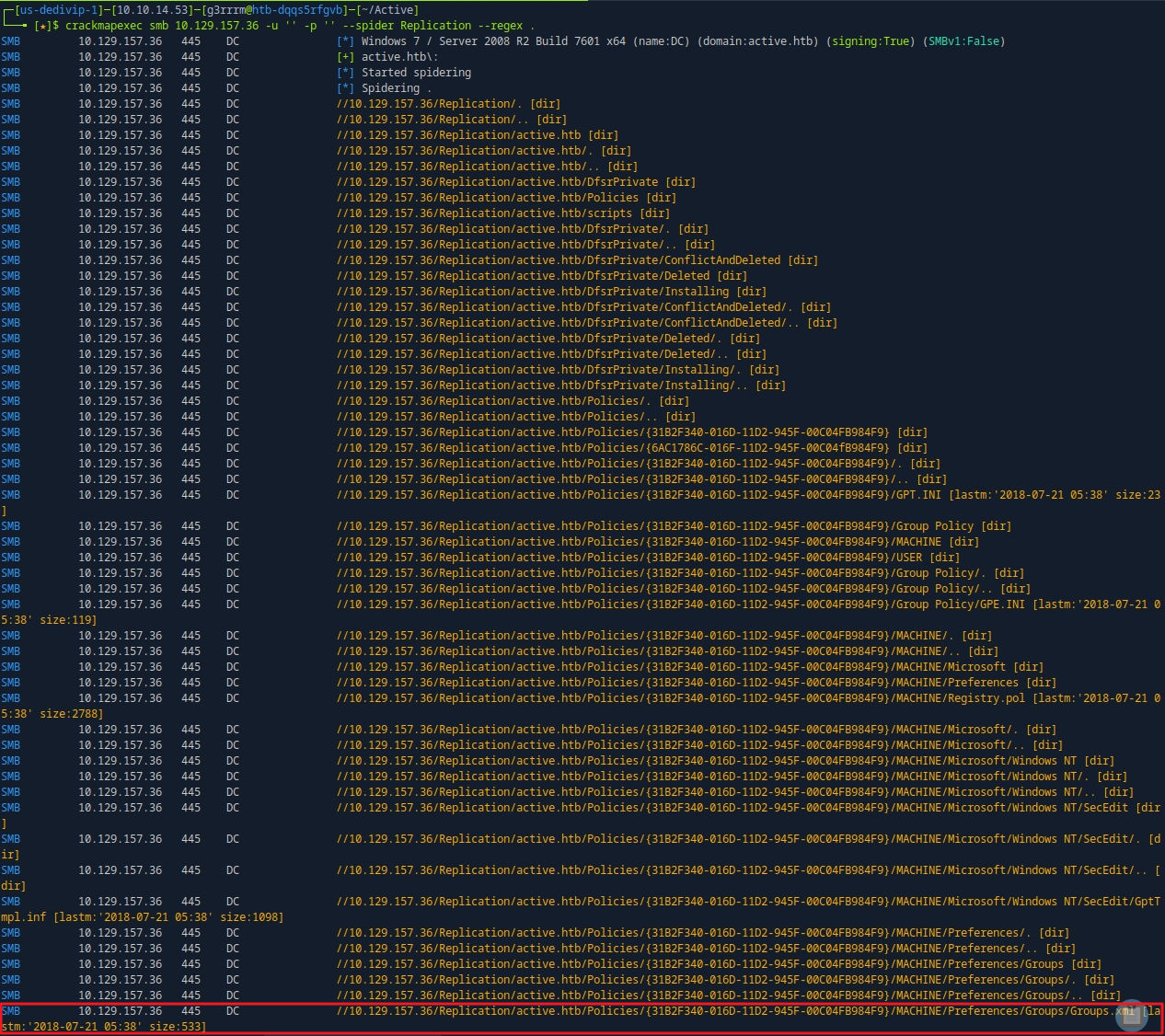Click the 'DfsrPrivate/ConflictAndDeleted [dir]' path
Viewport: 1165px width, 1036px height.
coord(577,260)
